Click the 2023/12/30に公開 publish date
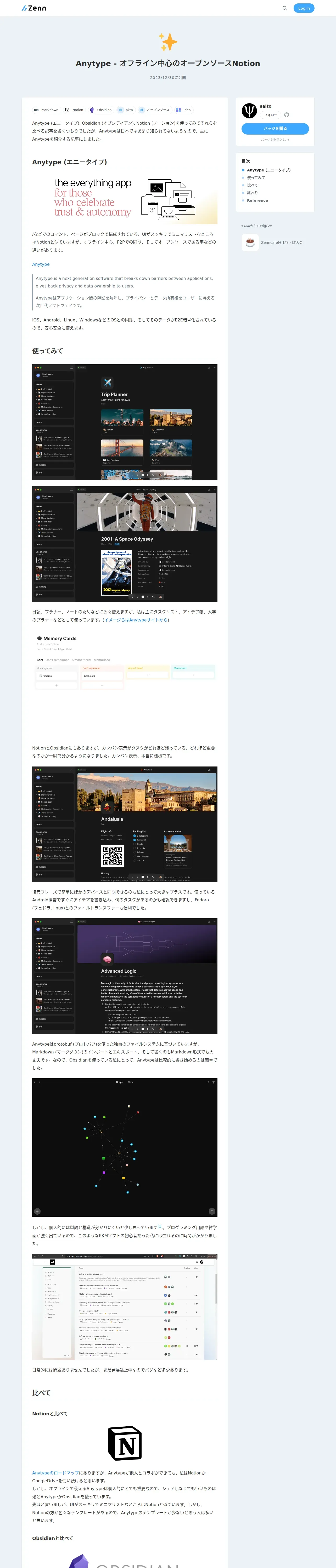This screenshot has height=1568, width=336. 168,77
